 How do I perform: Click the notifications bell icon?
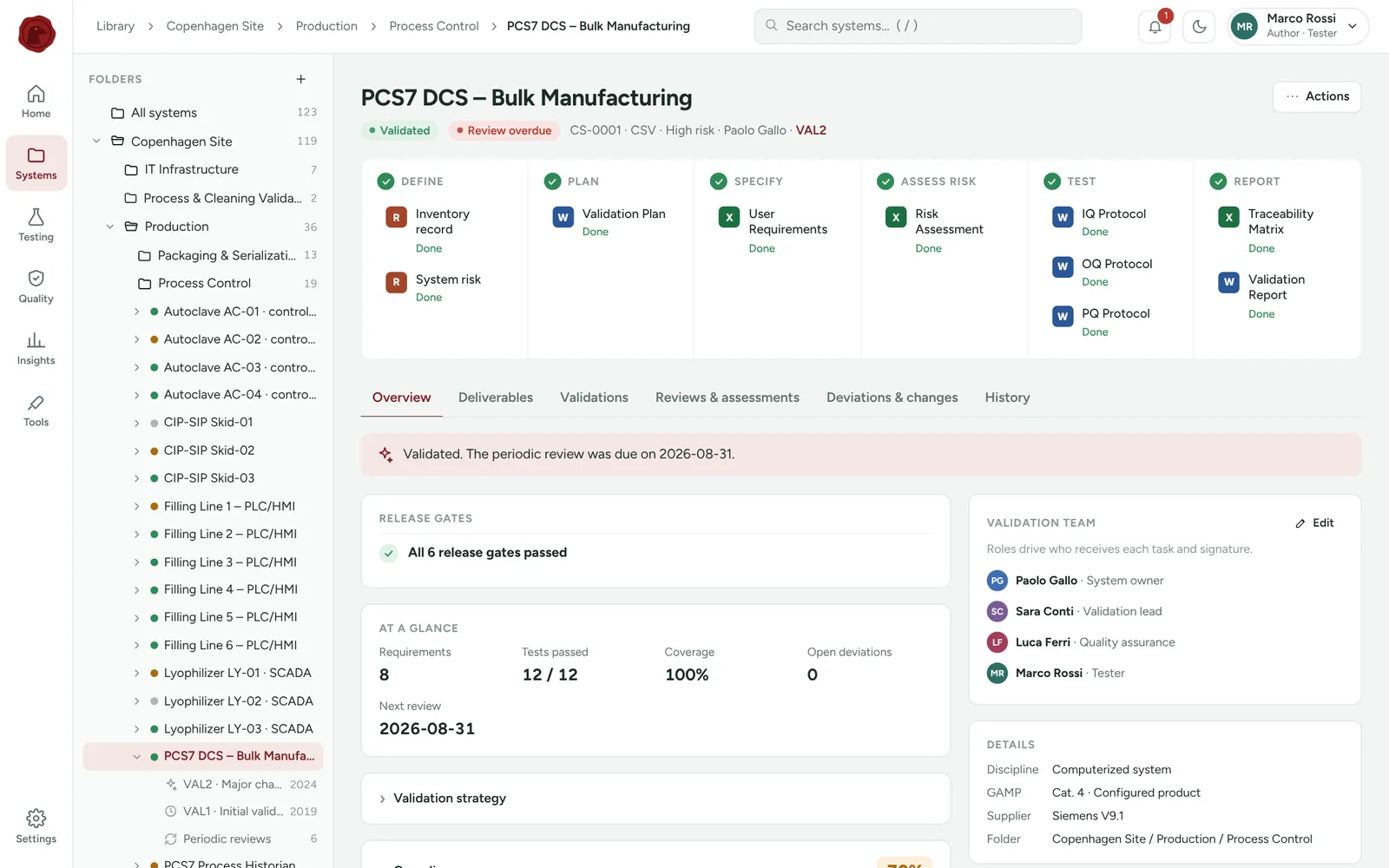tap(1155, 26)
